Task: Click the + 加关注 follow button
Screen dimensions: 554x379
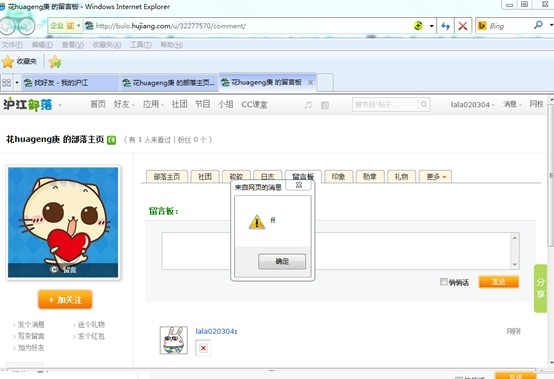Action: coord(65,300)
